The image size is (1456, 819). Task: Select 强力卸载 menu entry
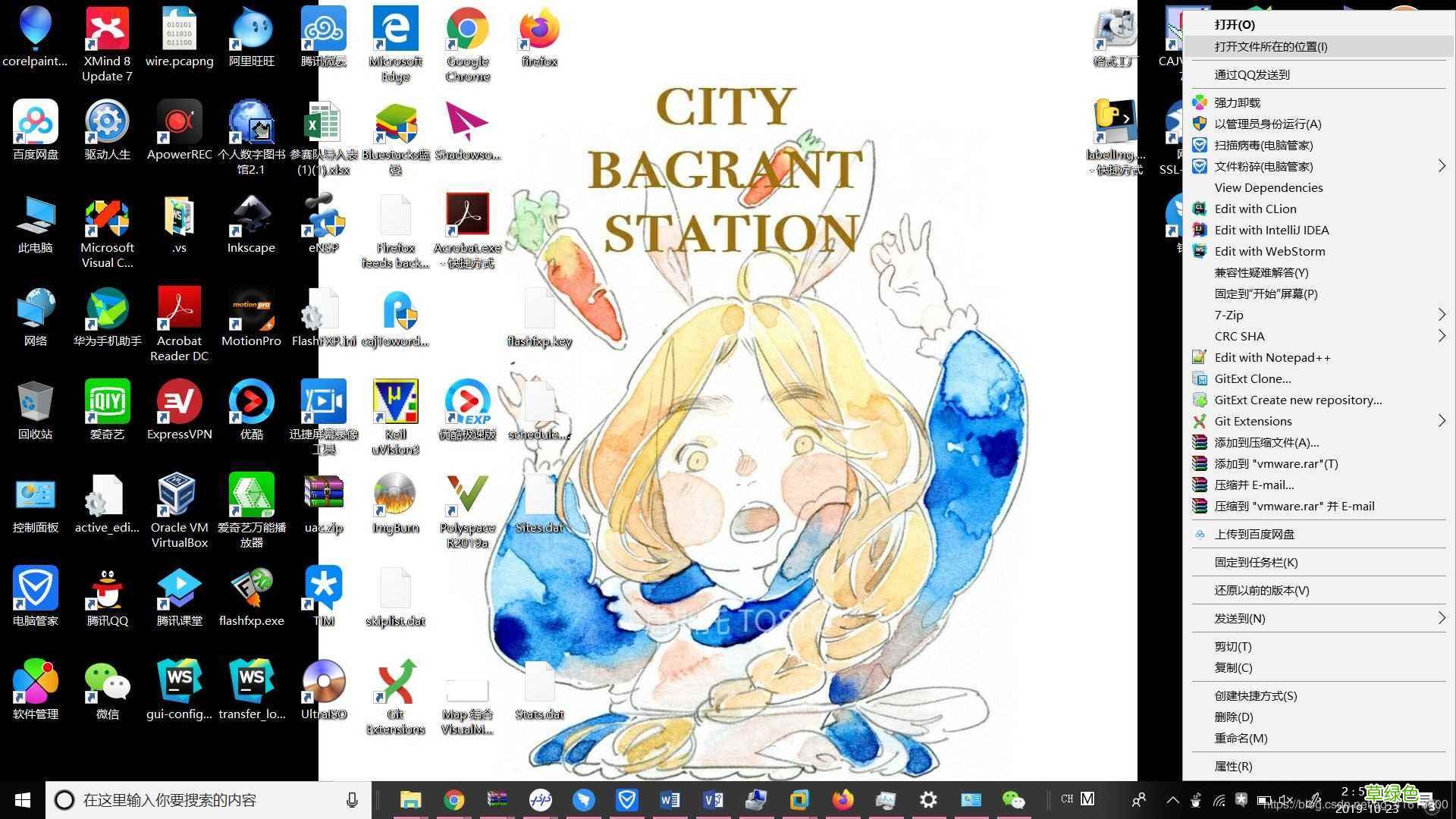(x=1318, y=102)
